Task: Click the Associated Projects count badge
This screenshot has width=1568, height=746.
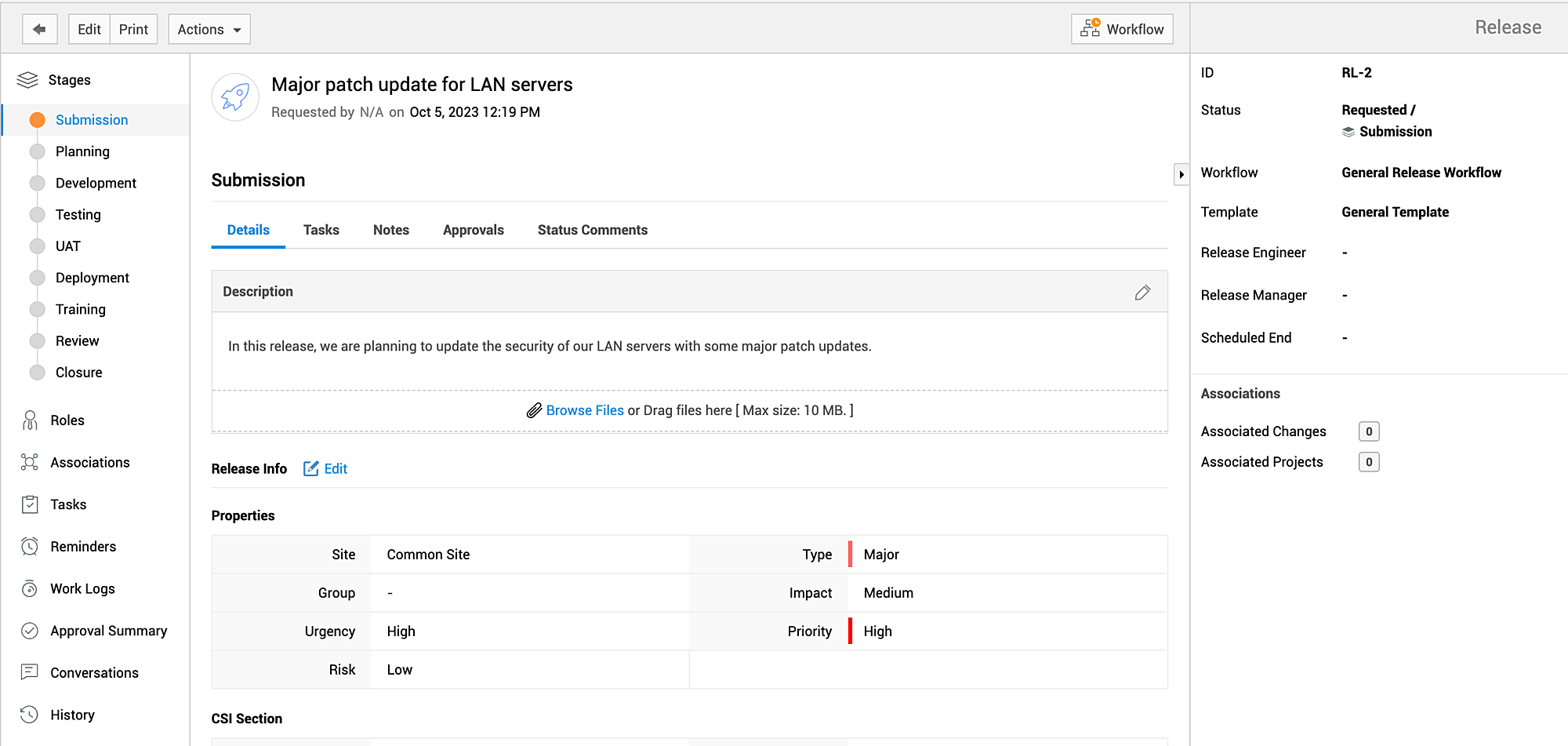Action: [1369, 462]
